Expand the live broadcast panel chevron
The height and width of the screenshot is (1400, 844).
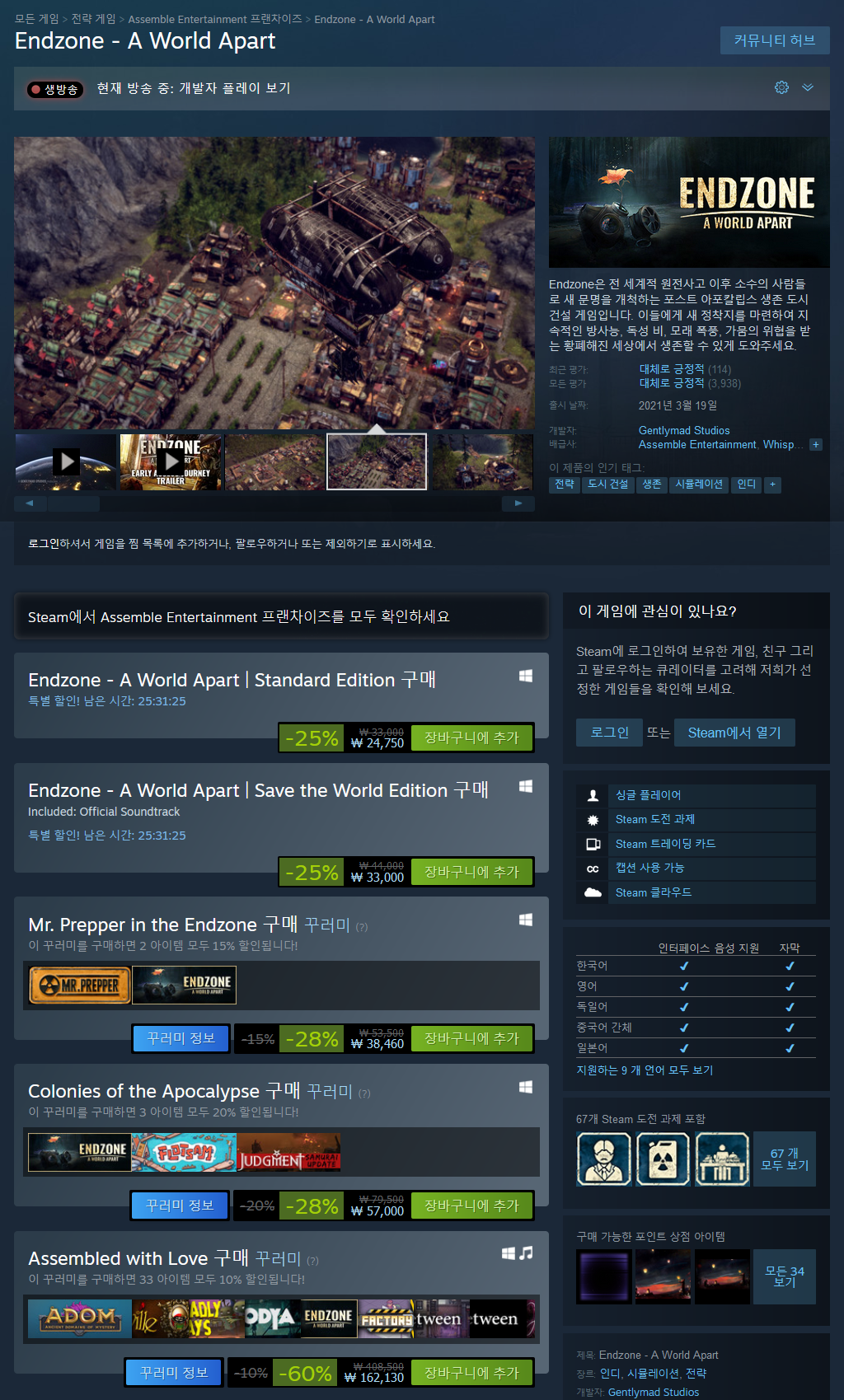pos(808,87)
